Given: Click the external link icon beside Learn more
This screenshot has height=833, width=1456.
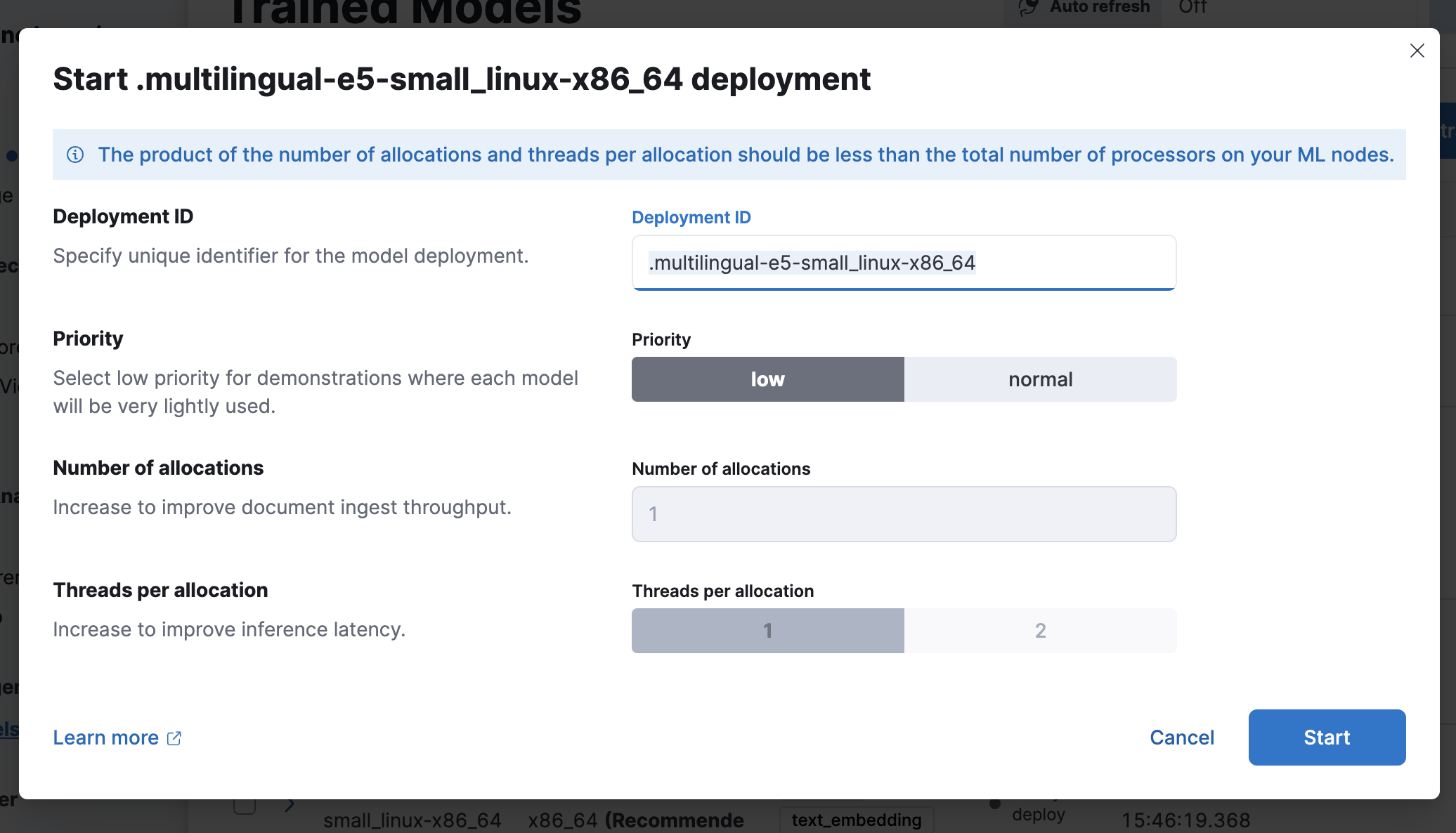Looking at the screenshot, I should 174,738.
